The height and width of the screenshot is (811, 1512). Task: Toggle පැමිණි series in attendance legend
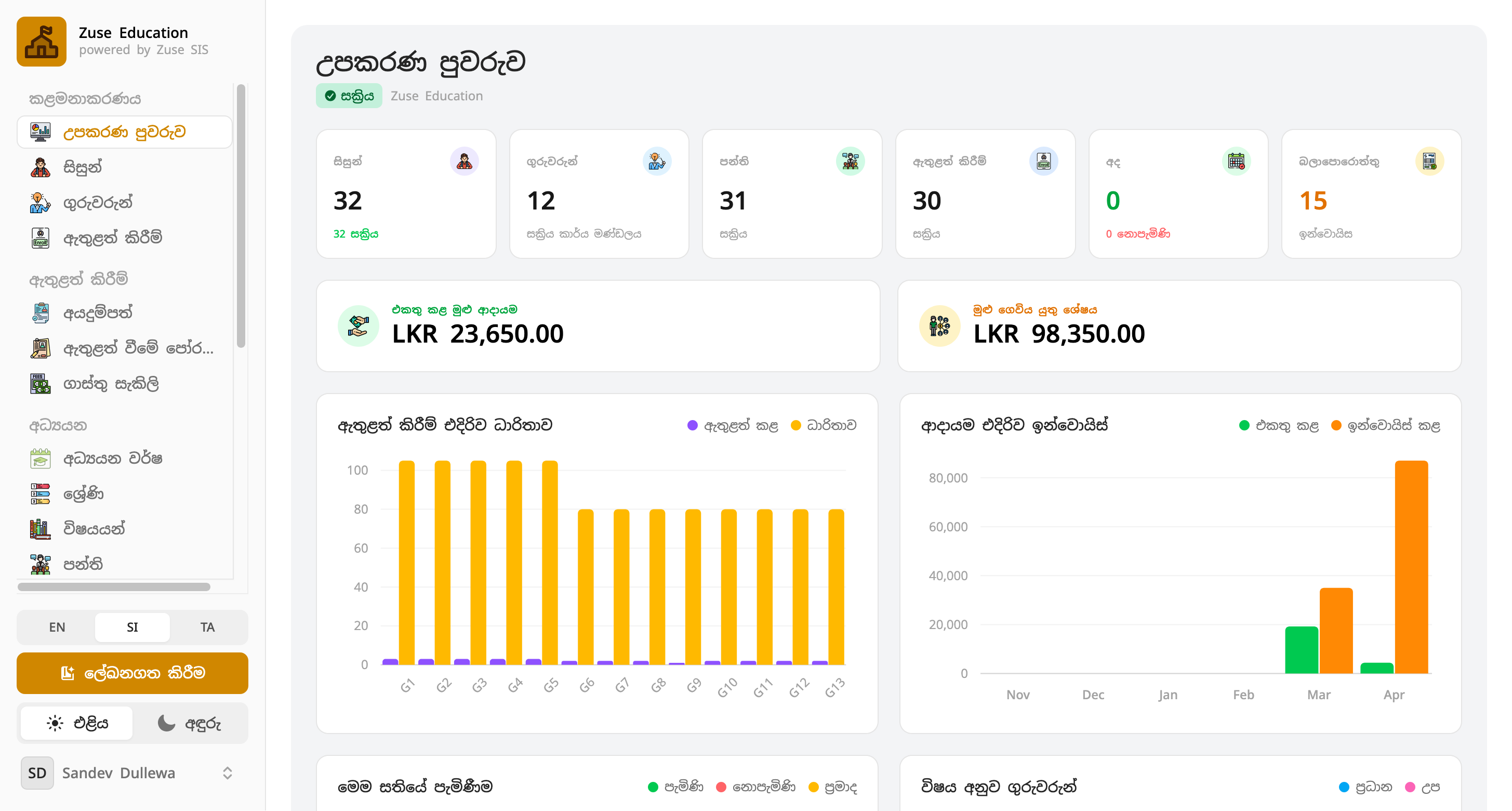click(675, 787)
